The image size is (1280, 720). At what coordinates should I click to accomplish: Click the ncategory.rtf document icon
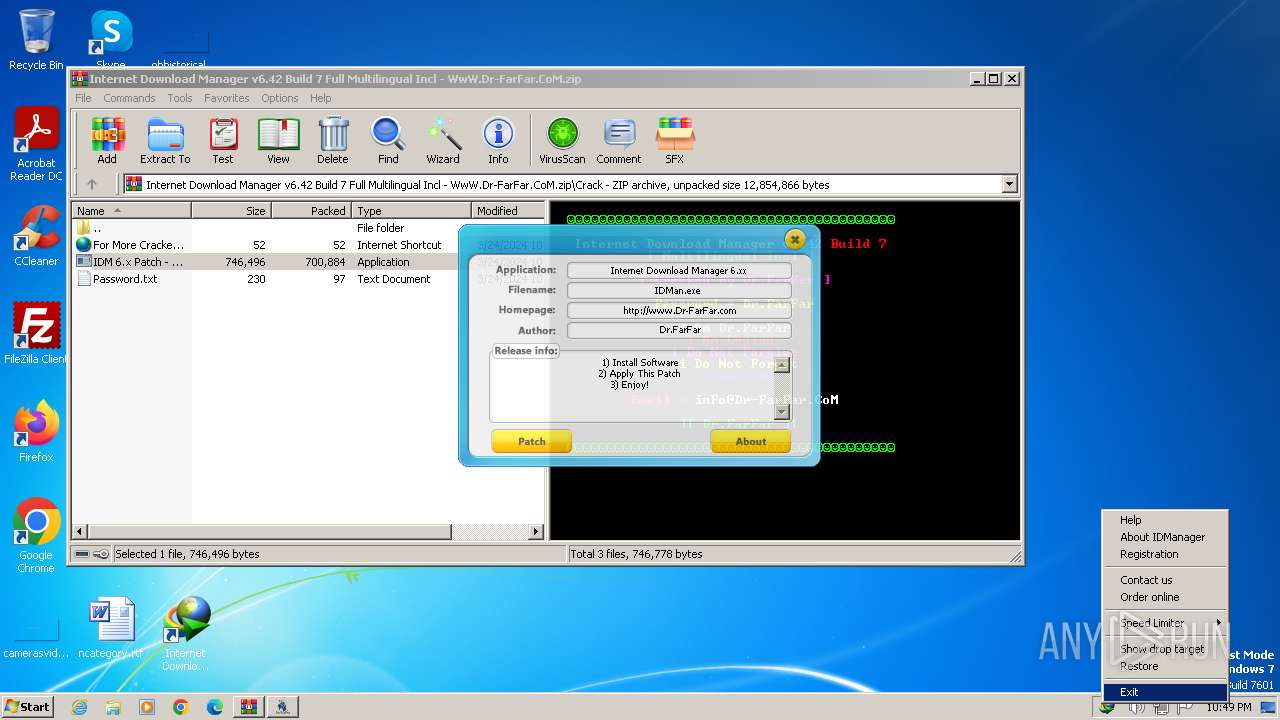pos(111,628)
